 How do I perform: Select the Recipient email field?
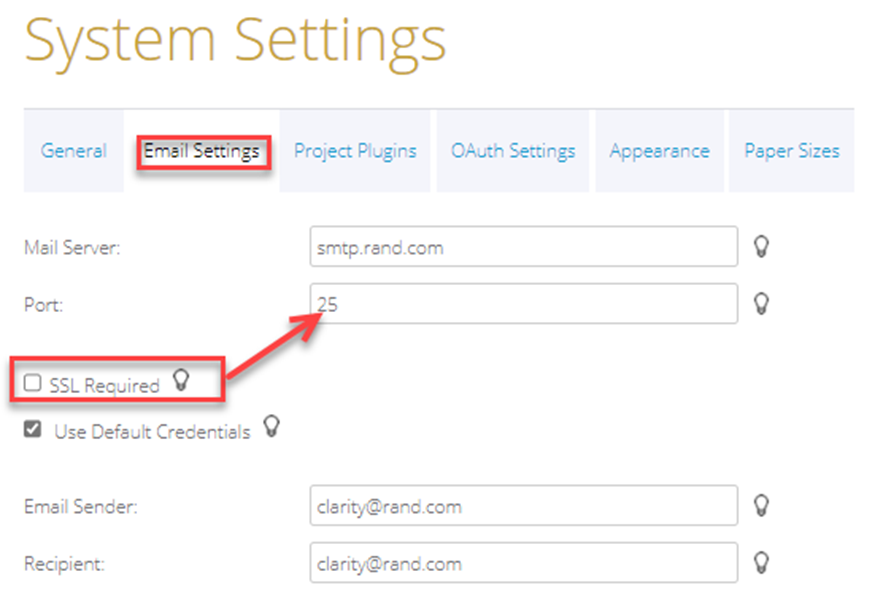pos(523,562)
